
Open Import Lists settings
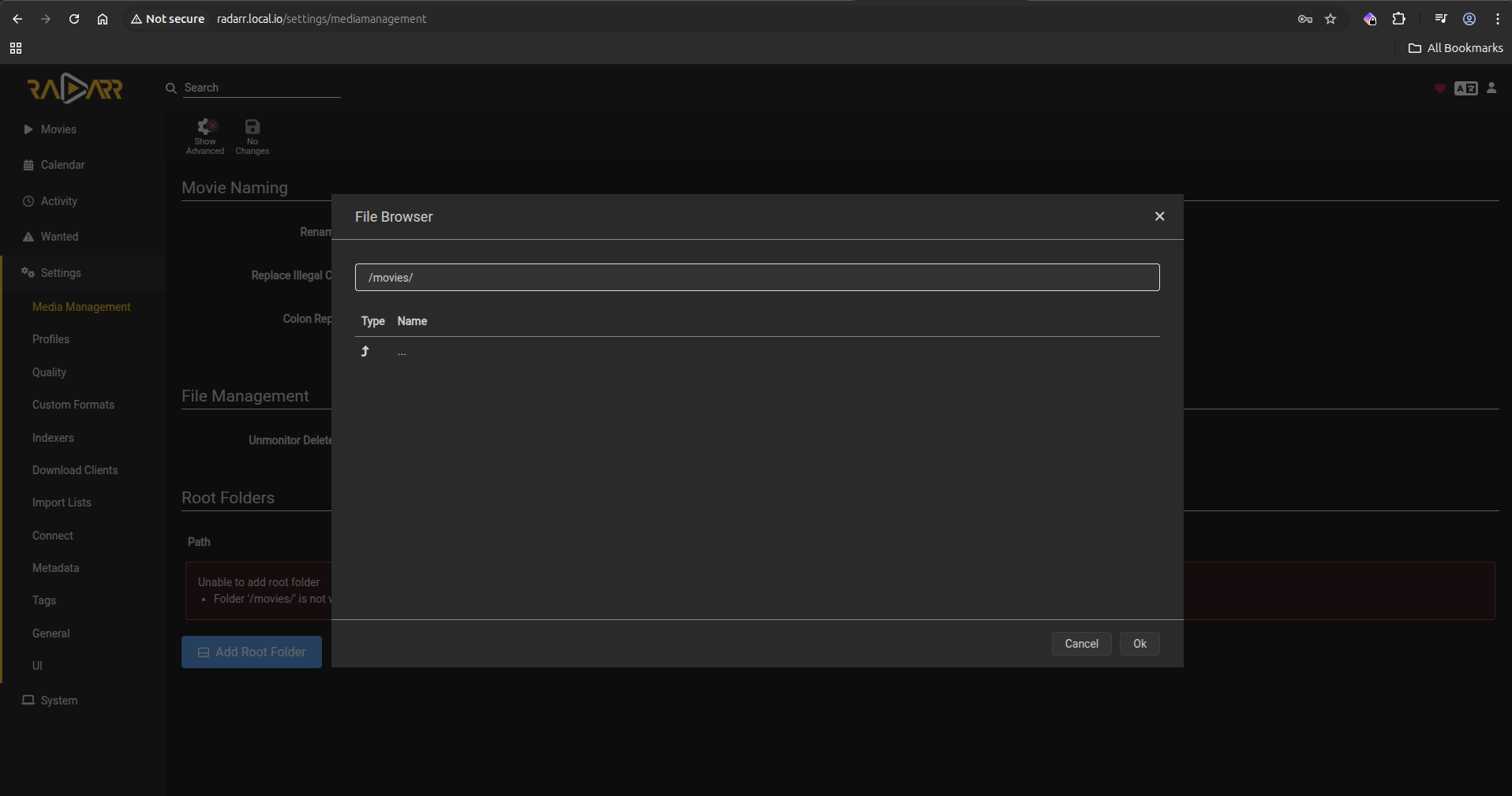coord(62,503)
